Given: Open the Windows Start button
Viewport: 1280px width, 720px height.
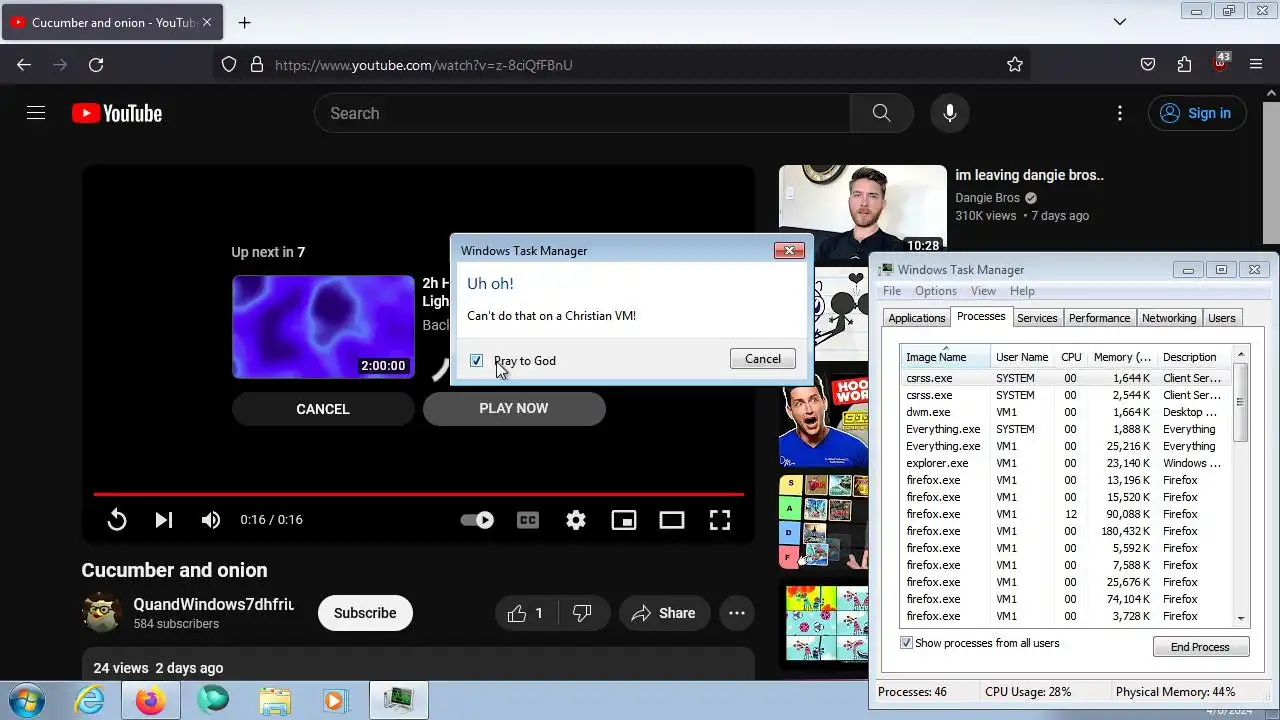Looking at the screenshot, I should click(27, 700).
